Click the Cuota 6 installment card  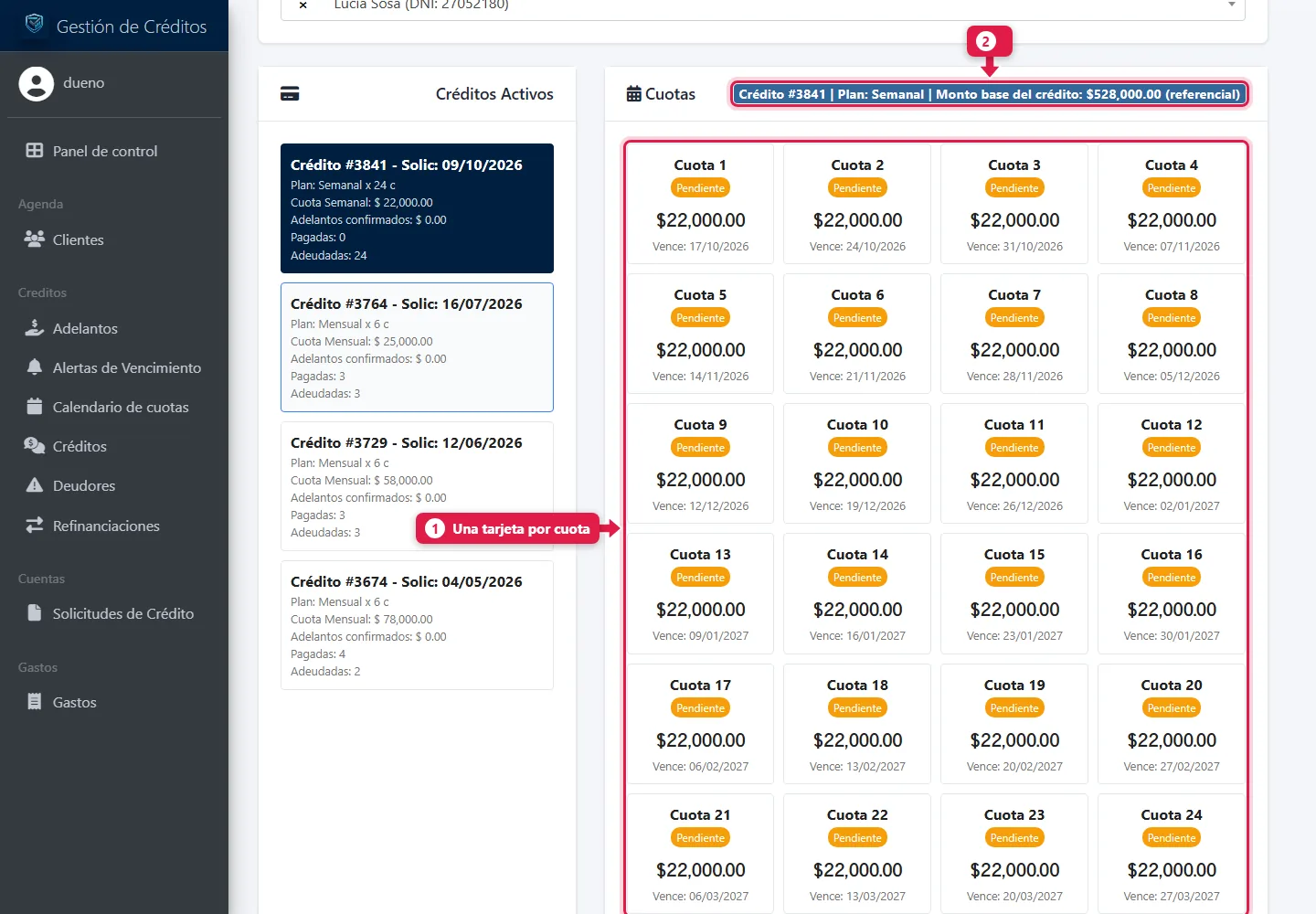857,335
